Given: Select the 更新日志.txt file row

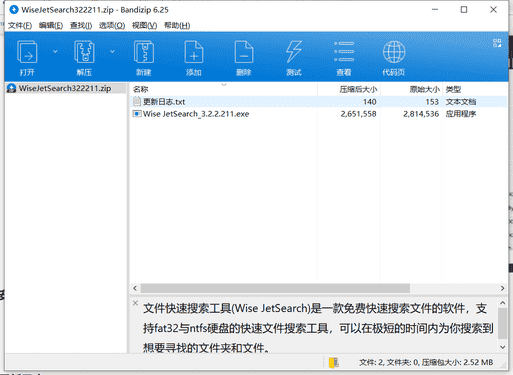Looking at the screenshot, I should (x=318, y=102).
